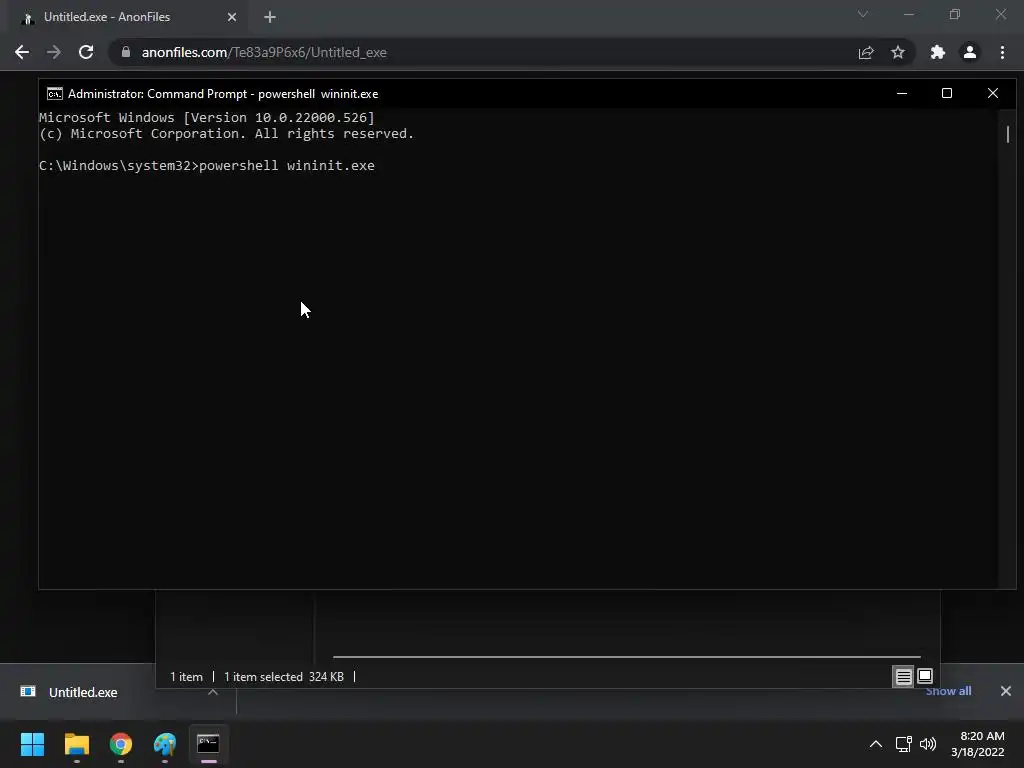Screen dimensions: 1024x768
Task: Click the forward navigation arrow
Action: (x=54, y=52)
